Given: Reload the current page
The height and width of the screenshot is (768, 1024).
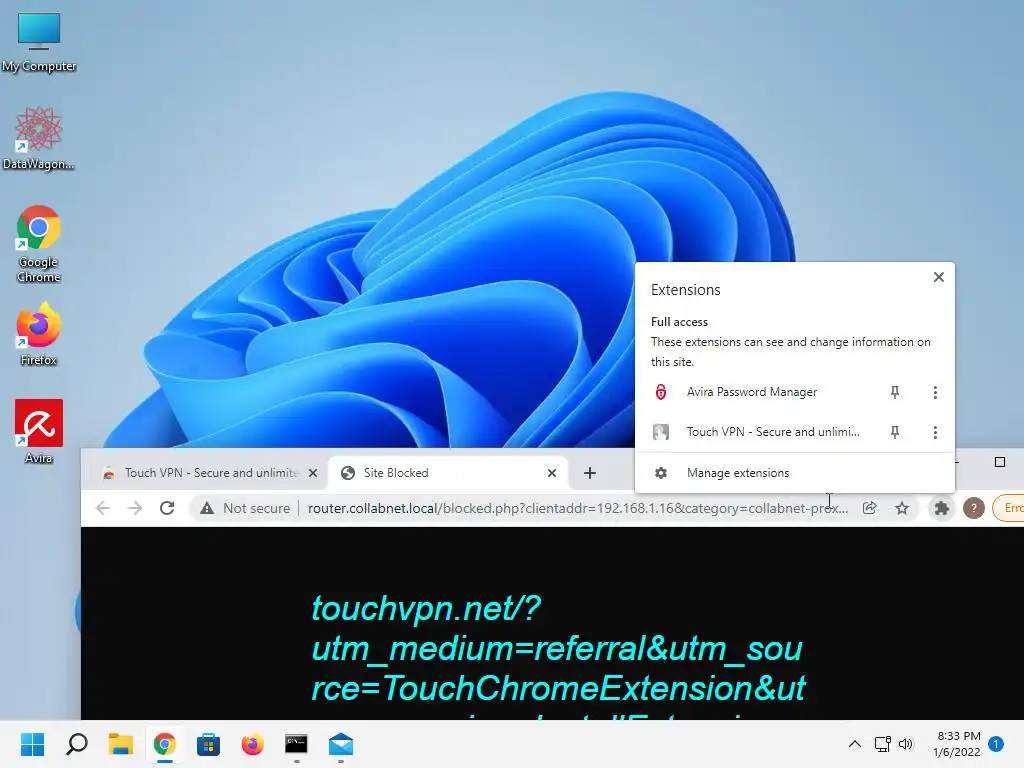Looking at the screenshot, I should click(167, 508).
